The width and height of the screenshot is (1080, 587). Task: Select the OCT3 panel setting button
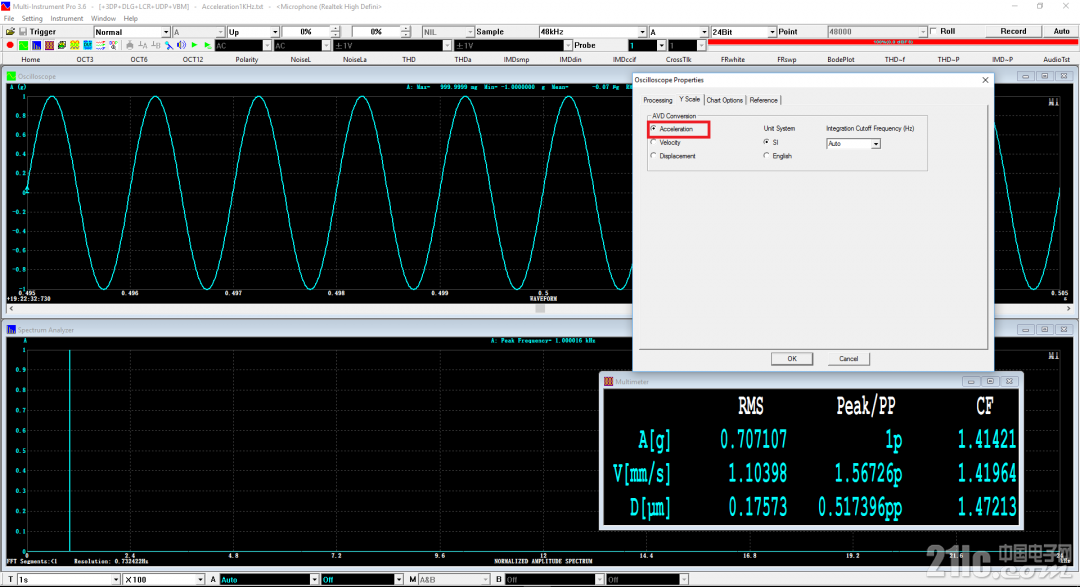pyautogui.click(x=85, y=60)
